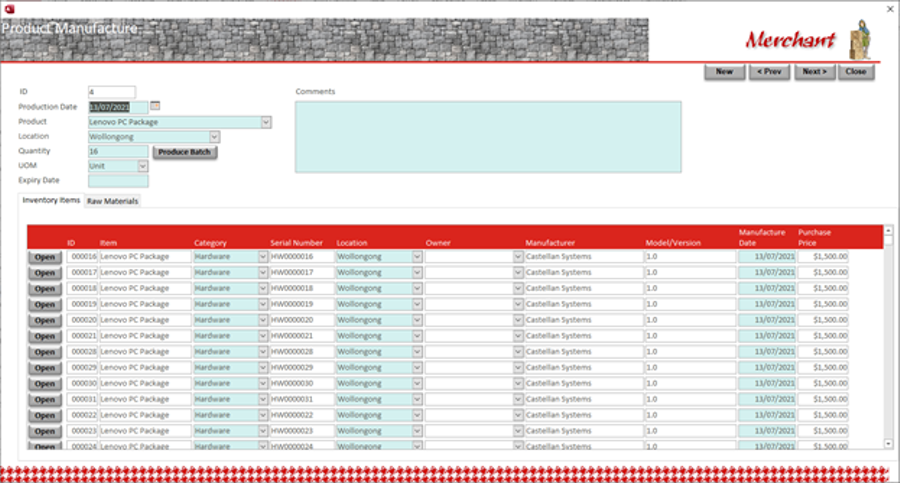Click the empty Expiry Date field
The height and width of the screenshot is (483, 900).
[x=118, y=180]
